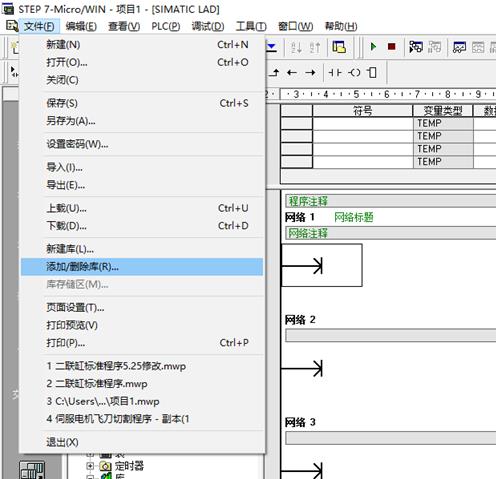The image size is (496, 479).
Task: Choose 导出(E)... menu entry
Action: (142, 185)
